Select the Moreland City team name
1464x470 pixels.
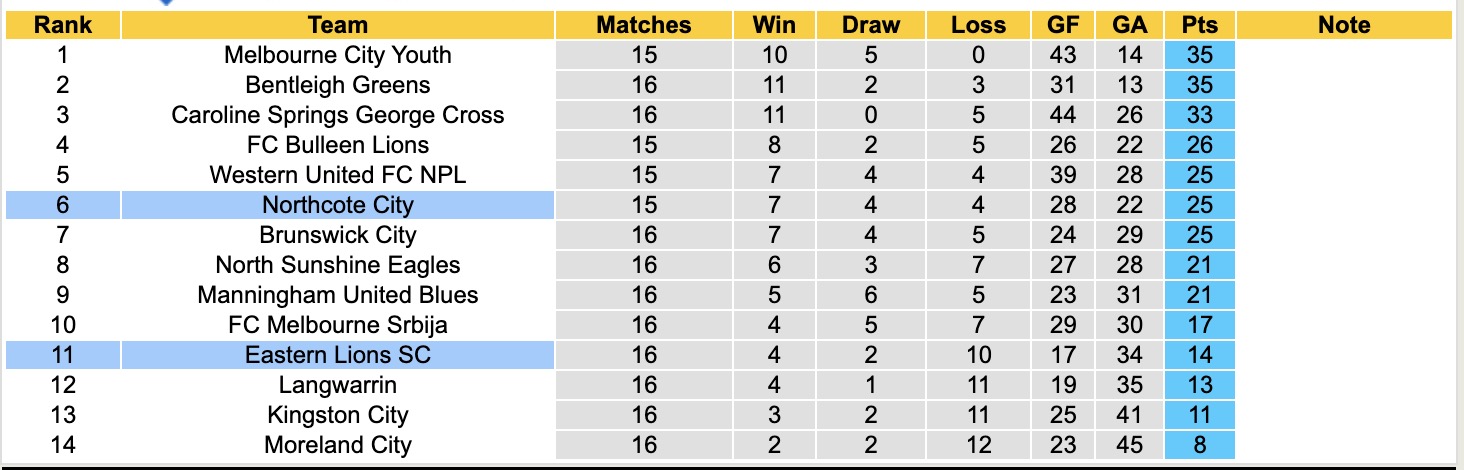pos(338,445)
